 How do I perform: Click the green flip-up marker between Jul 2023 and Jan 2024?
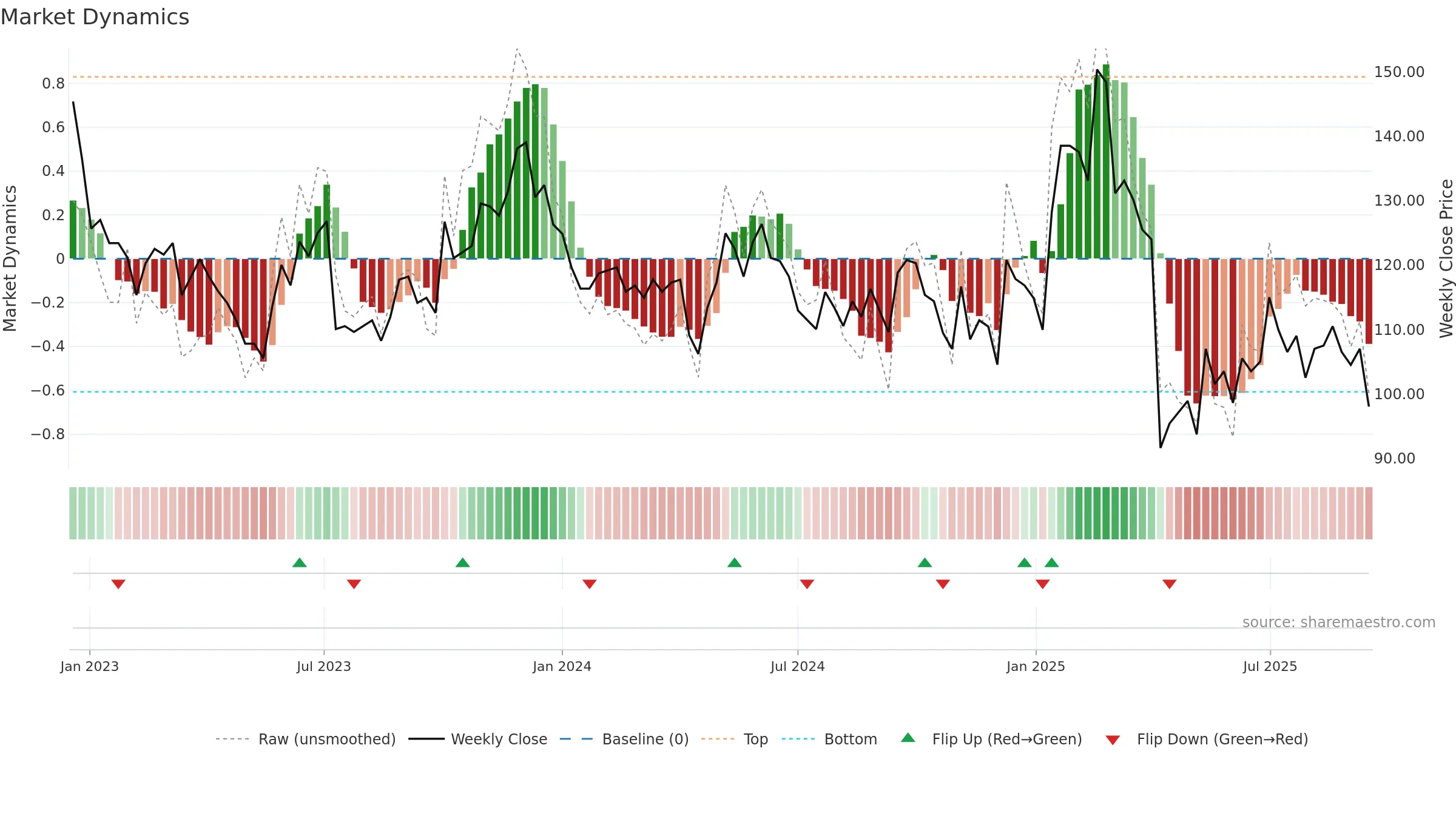coord(463,562)
